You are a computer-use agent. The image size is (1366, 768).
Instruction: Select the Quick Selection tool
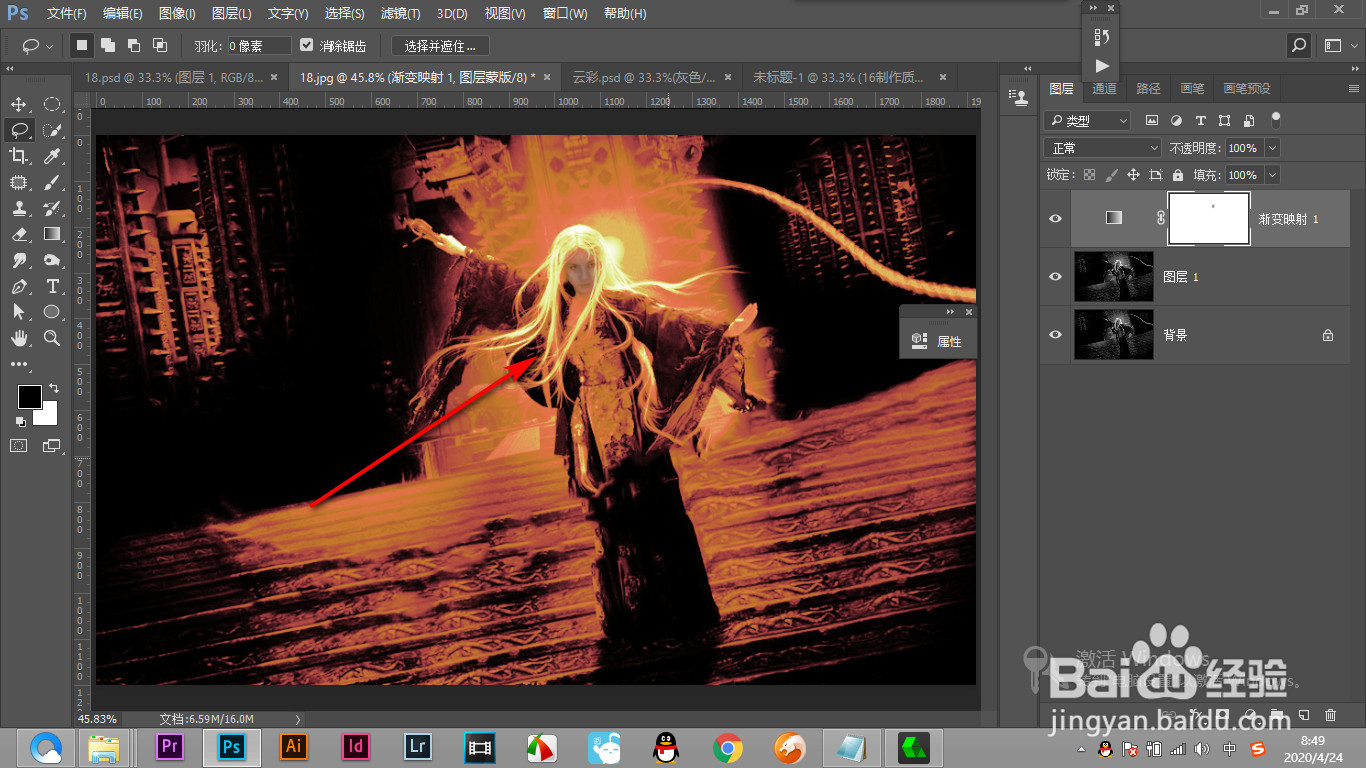coord(52,130)
